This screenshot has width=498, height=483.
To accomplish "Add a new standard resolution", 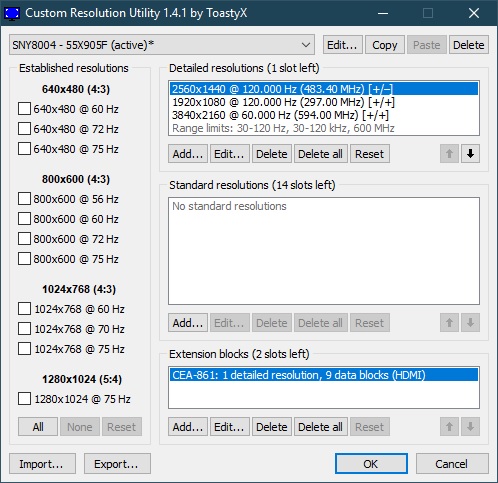I will click(x=188, y=322).
